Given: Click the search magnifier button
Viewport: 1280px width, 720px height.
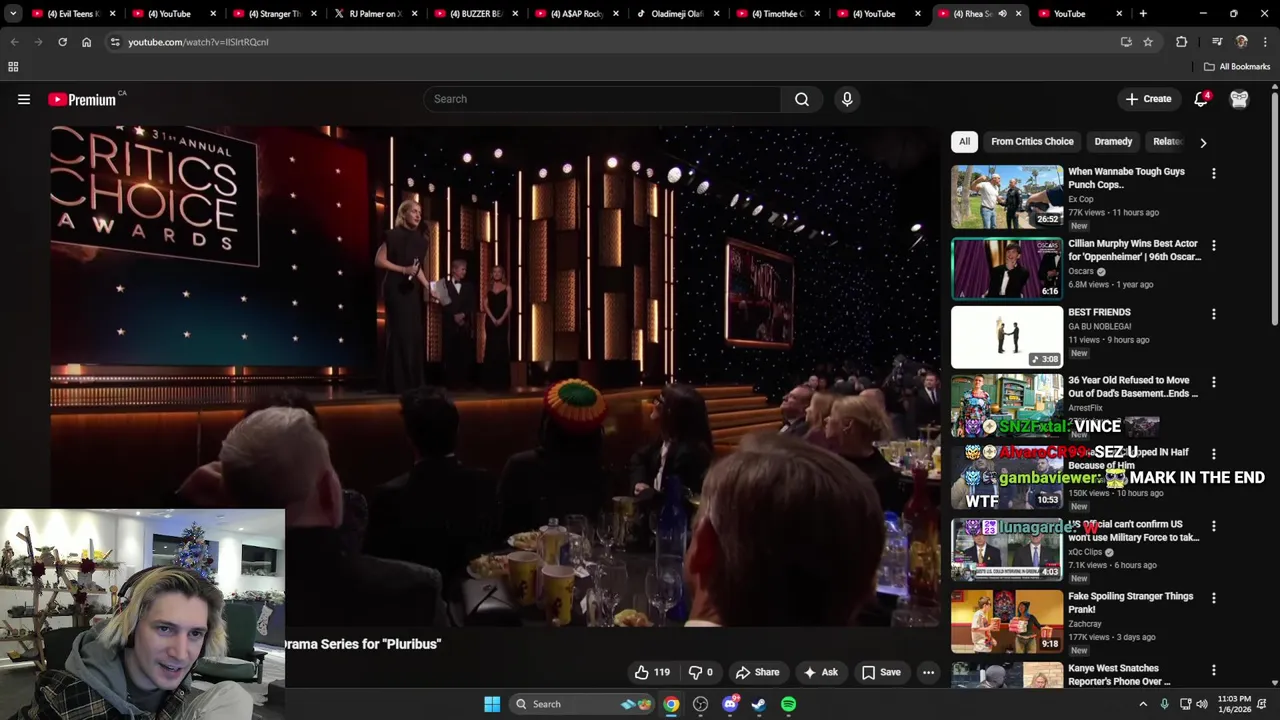Looking at the screenshot, I should [802, 99].
